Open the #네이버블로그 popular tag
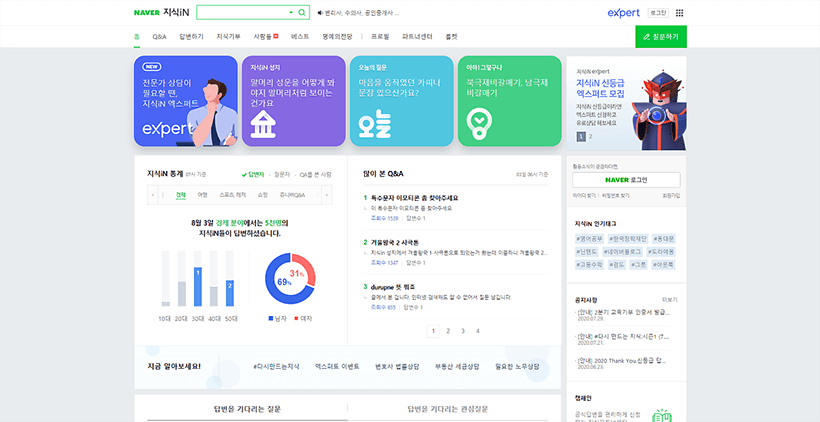This screenshot has height=422, width=820. (x=622, y=252)
